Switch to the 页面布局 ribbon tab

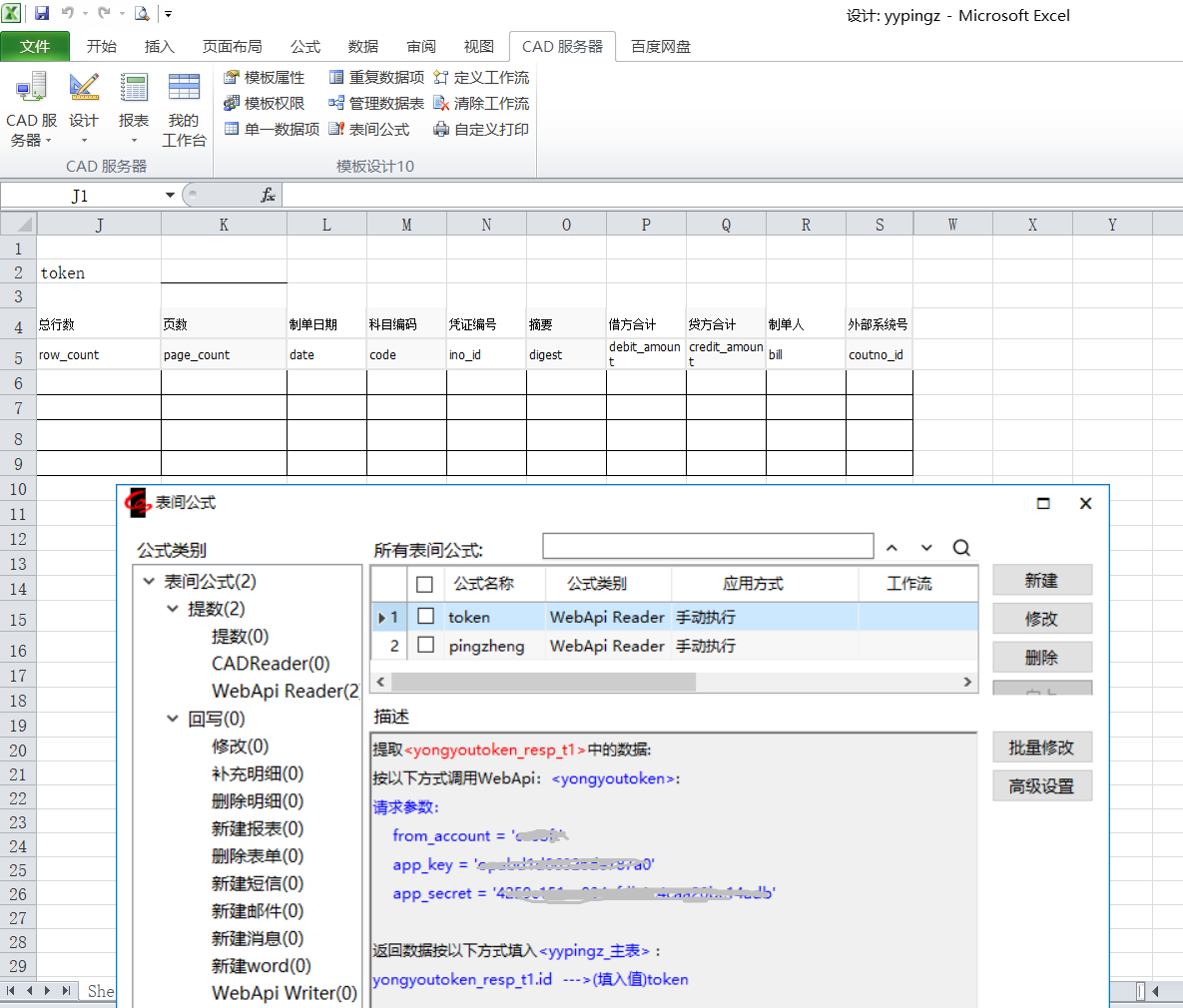point(232,47)
